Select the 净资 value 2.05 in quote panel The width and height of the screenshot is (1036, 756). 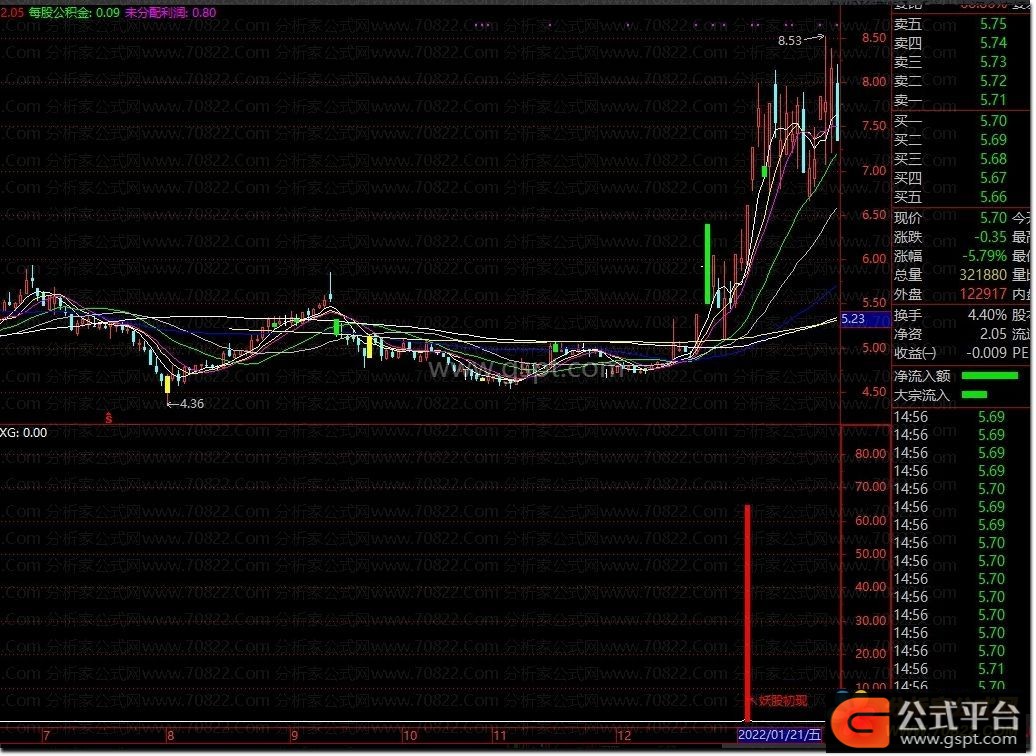coord(993,334)
